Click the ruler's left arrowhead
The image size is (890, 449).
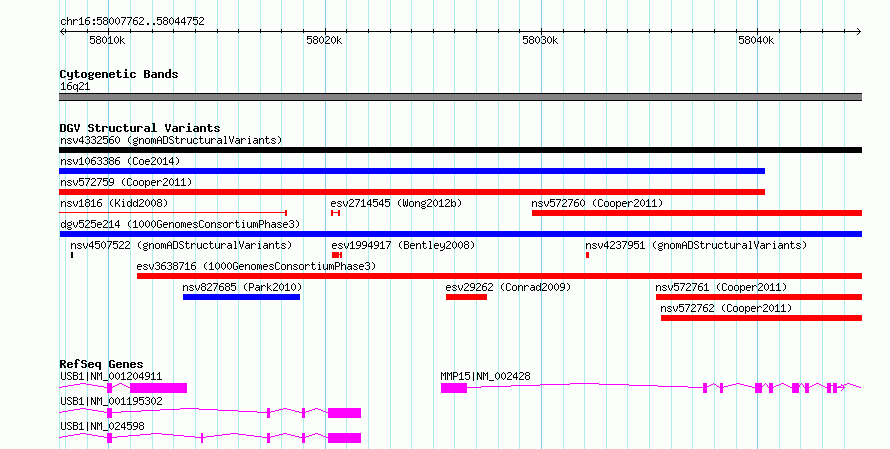click(62, 32)
